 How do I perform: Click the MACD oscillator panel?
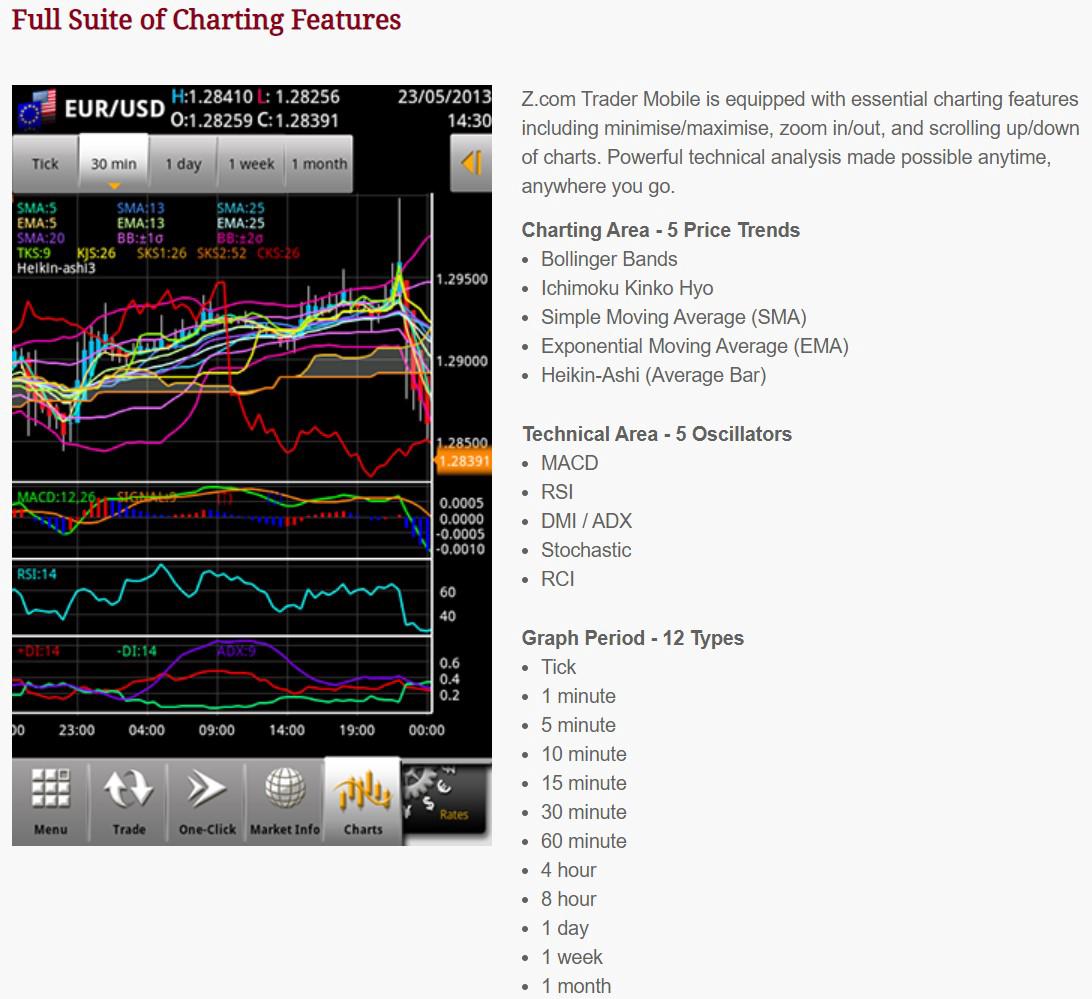(220, 520)
